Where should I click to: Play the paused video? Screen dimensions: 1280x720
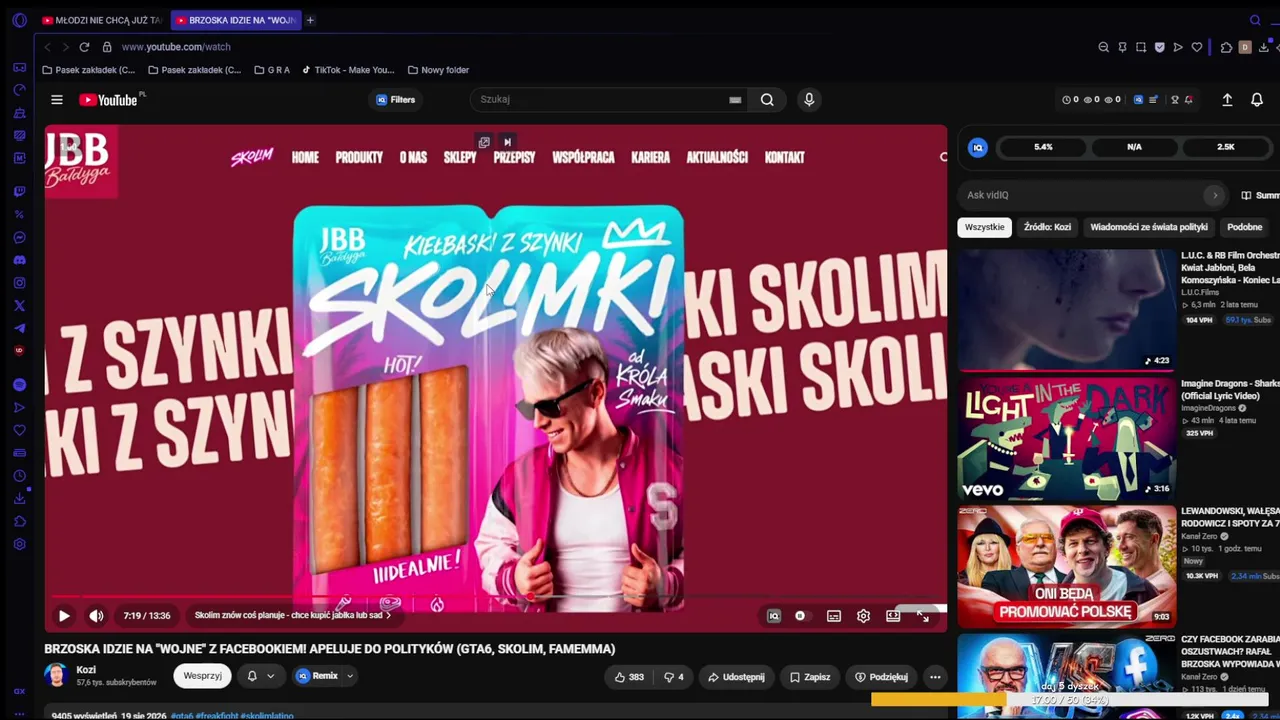point(64,616)
